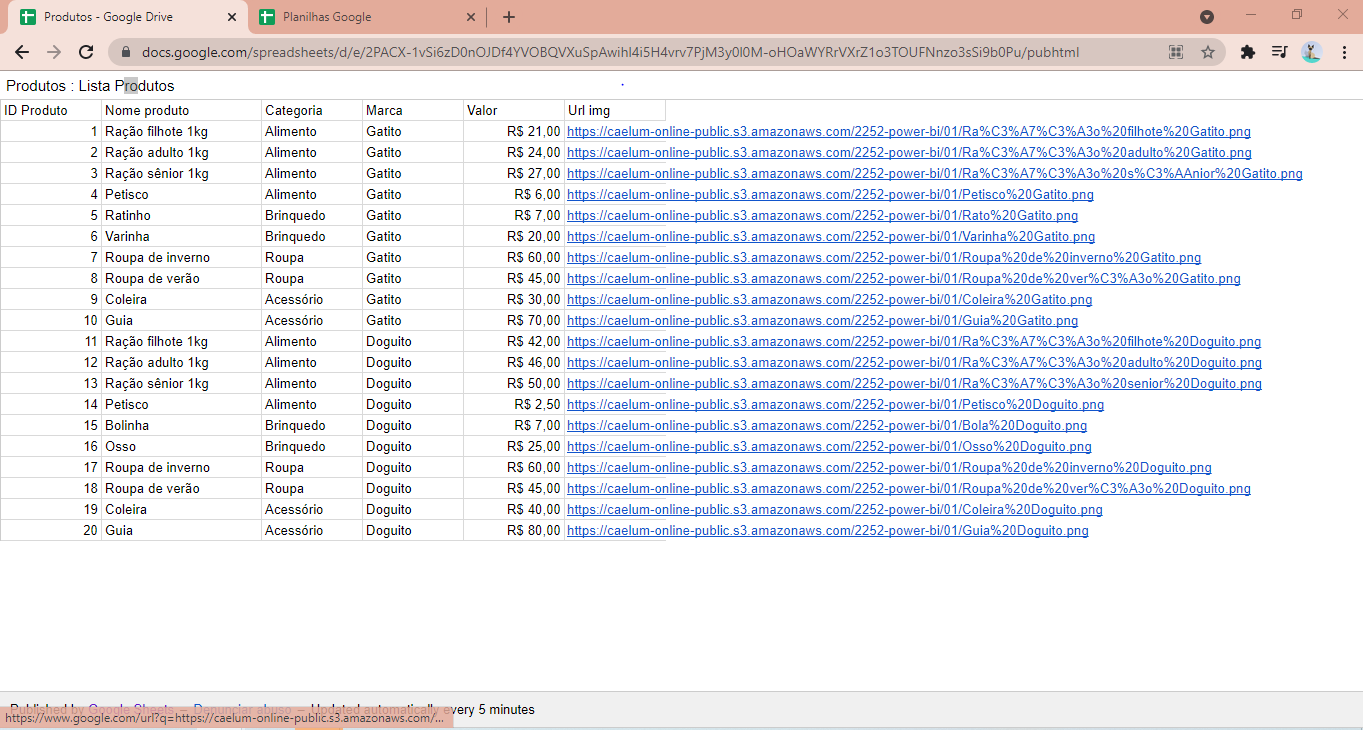Screen dimensions: 1363x730
Task: Open the Bola Doguito image link
Action: pos(827,425)
